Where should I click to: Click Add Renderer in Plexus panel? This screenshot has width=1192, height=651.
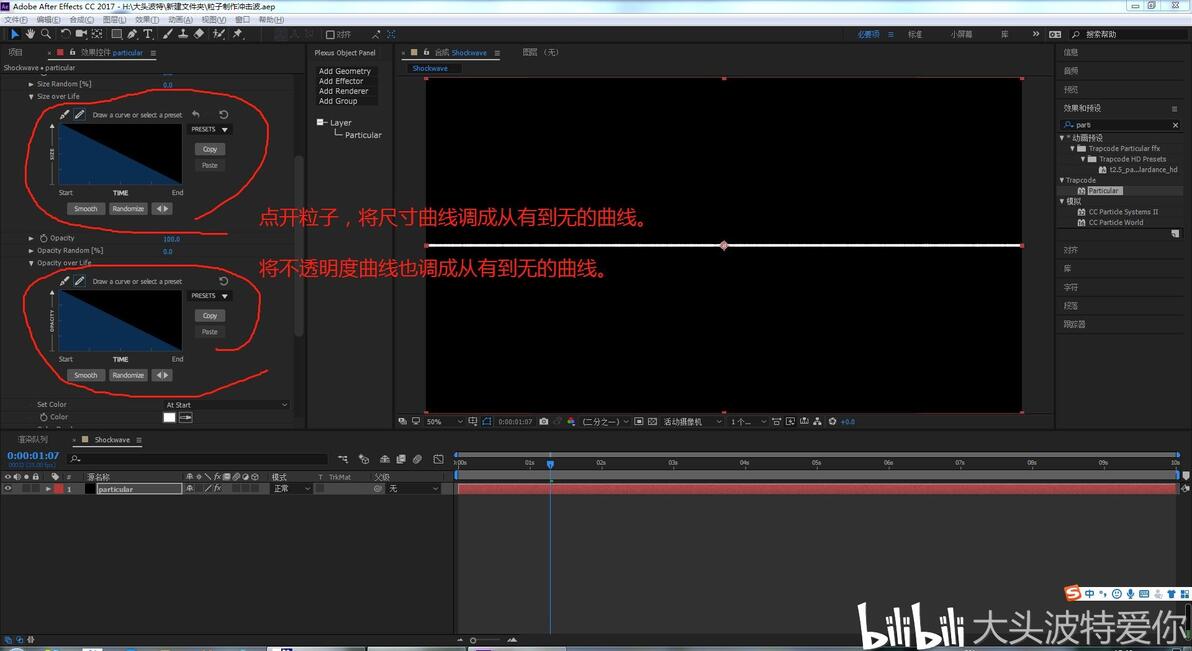(x=343, y=91)
